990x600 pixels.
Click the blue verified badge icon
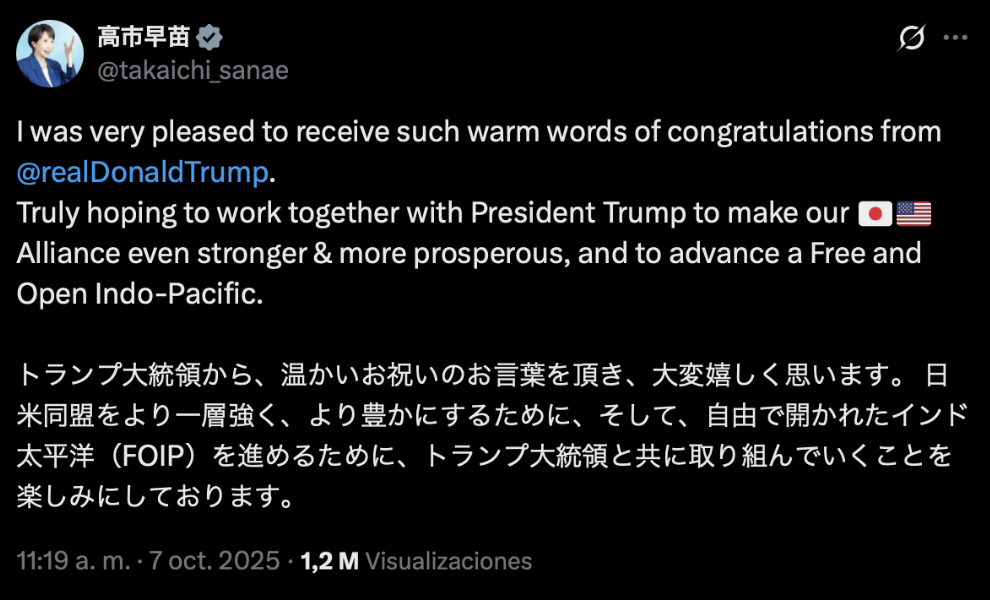[x=209, y=39]
